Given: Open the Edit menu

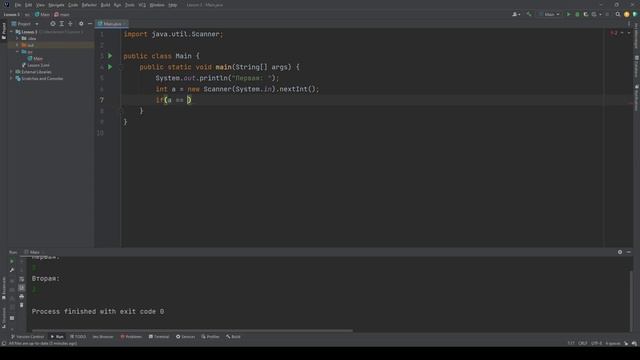Looking at the screenshot, I should click(x=29, y=5).
